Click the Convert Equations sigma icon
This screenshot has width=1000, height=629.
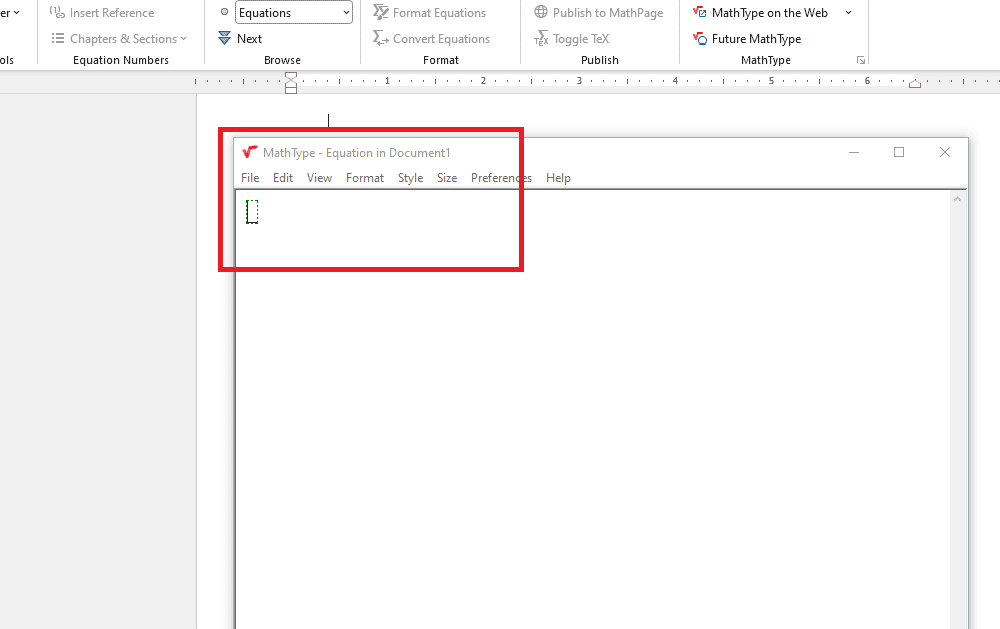[x=381, y=38]
